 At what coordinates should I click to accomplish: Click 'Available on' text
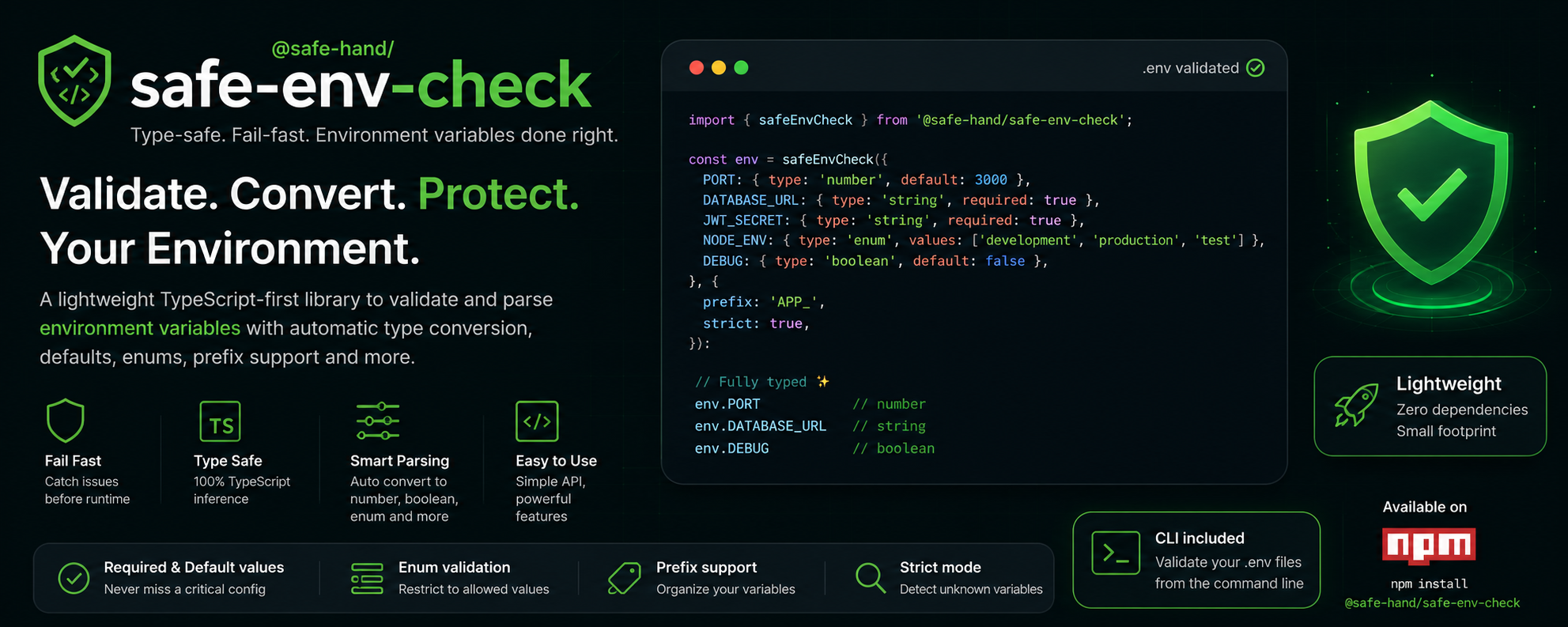1424,507
